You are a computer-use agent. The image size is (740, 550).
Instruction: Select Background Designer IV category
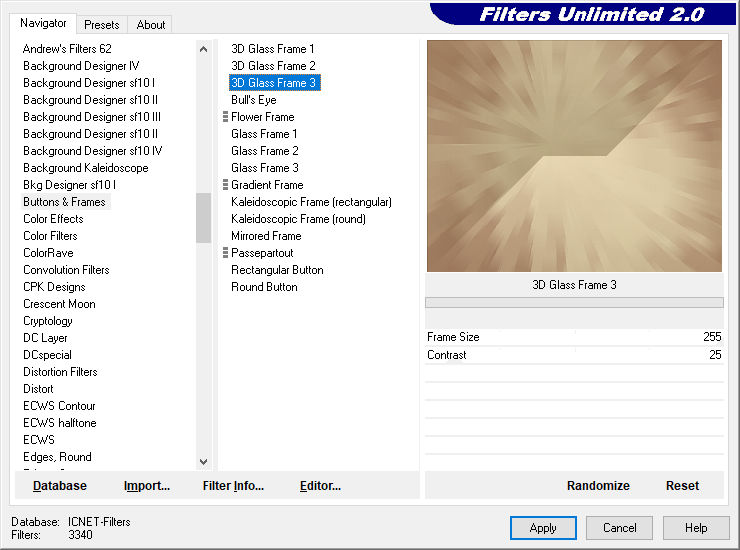click(81, 66)
